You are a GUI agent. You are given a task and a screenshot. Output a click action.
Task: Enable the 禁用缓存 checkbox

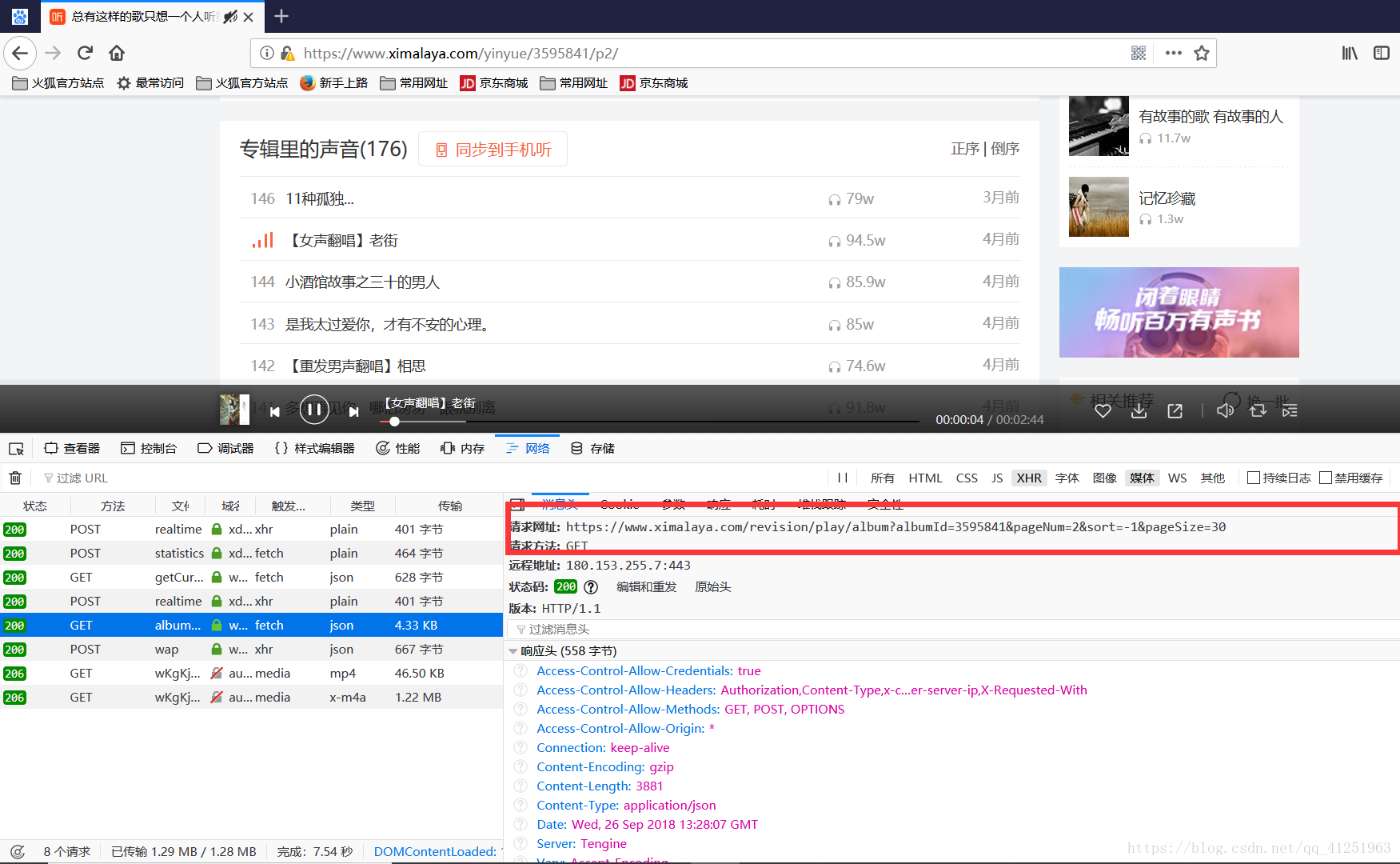click(1326, 478)
